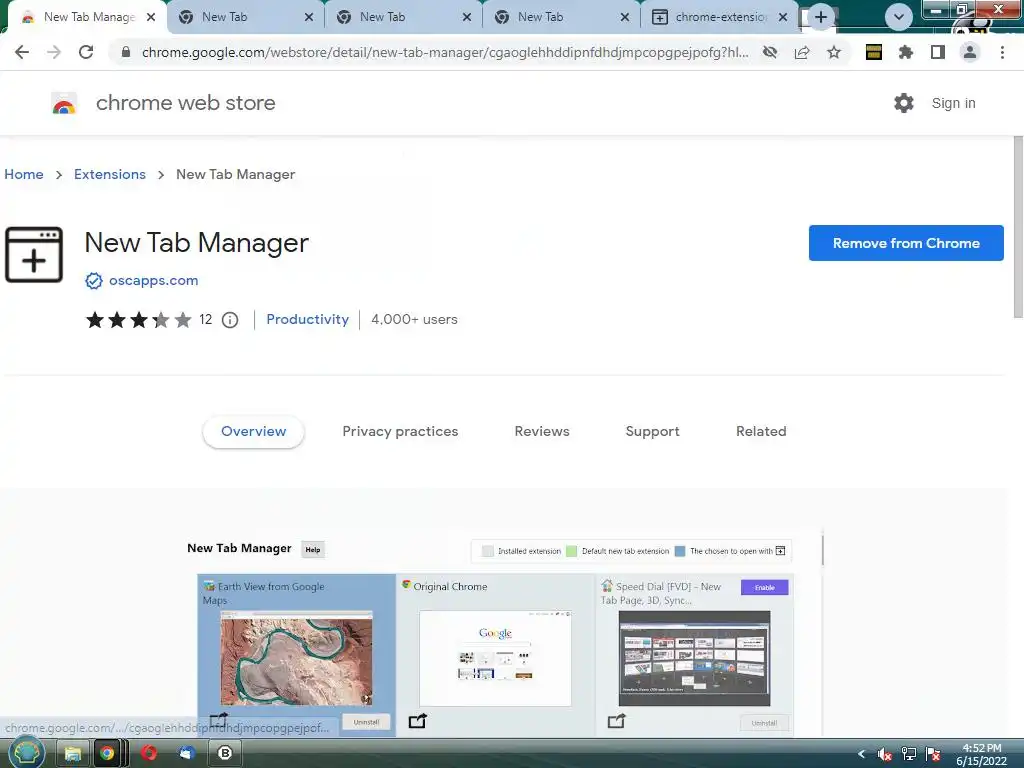The image size is (1024, 768).
Task: Open web store settings gear
Action: coord(904,103)
